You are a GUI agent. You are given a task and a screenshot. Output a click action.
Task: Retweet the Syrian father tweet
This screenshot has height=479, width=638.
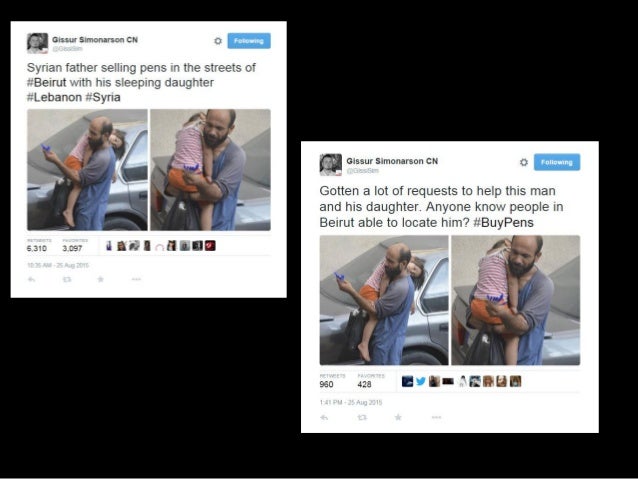tap(67, 279)
